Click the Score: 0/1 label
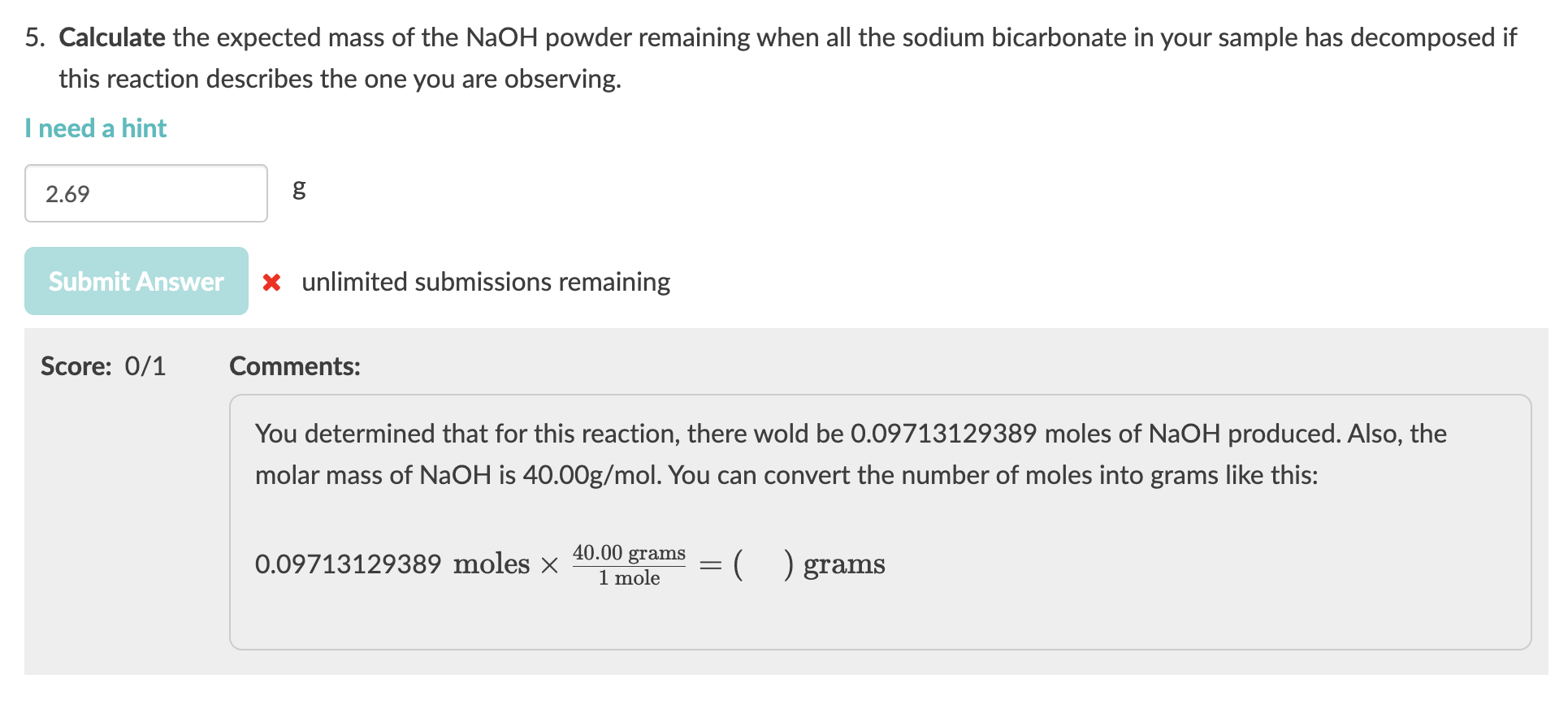 (x=103, y=366)
